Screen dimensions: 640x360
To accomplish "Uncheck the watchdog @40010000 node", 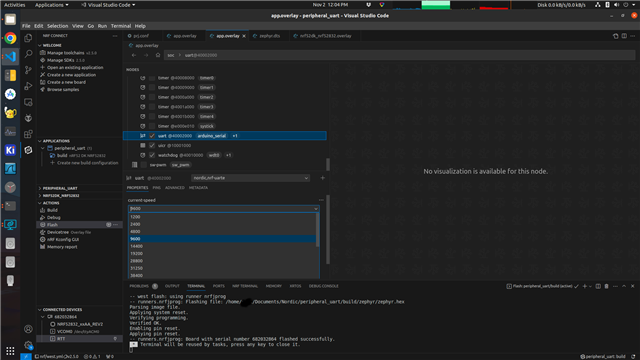I will click(x=152, y=155).
